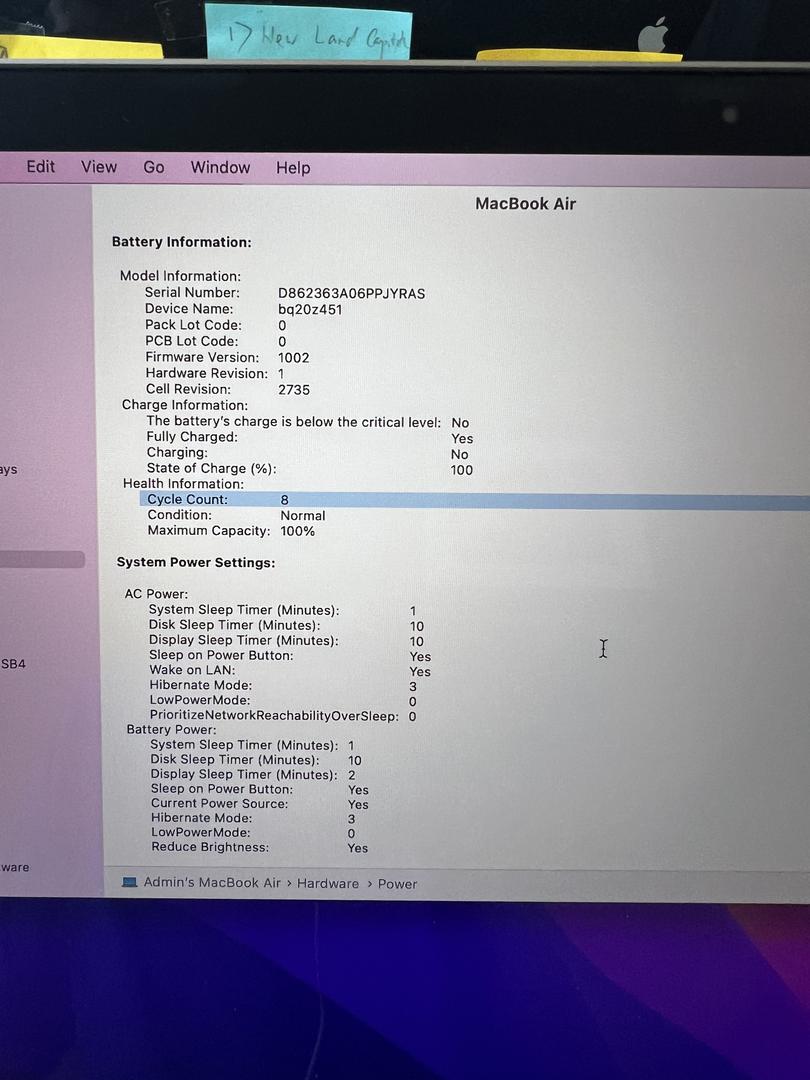This screenshot has width=810, height=1080.
Task: Select State of Charge value 100
Action: coord(461,470)
